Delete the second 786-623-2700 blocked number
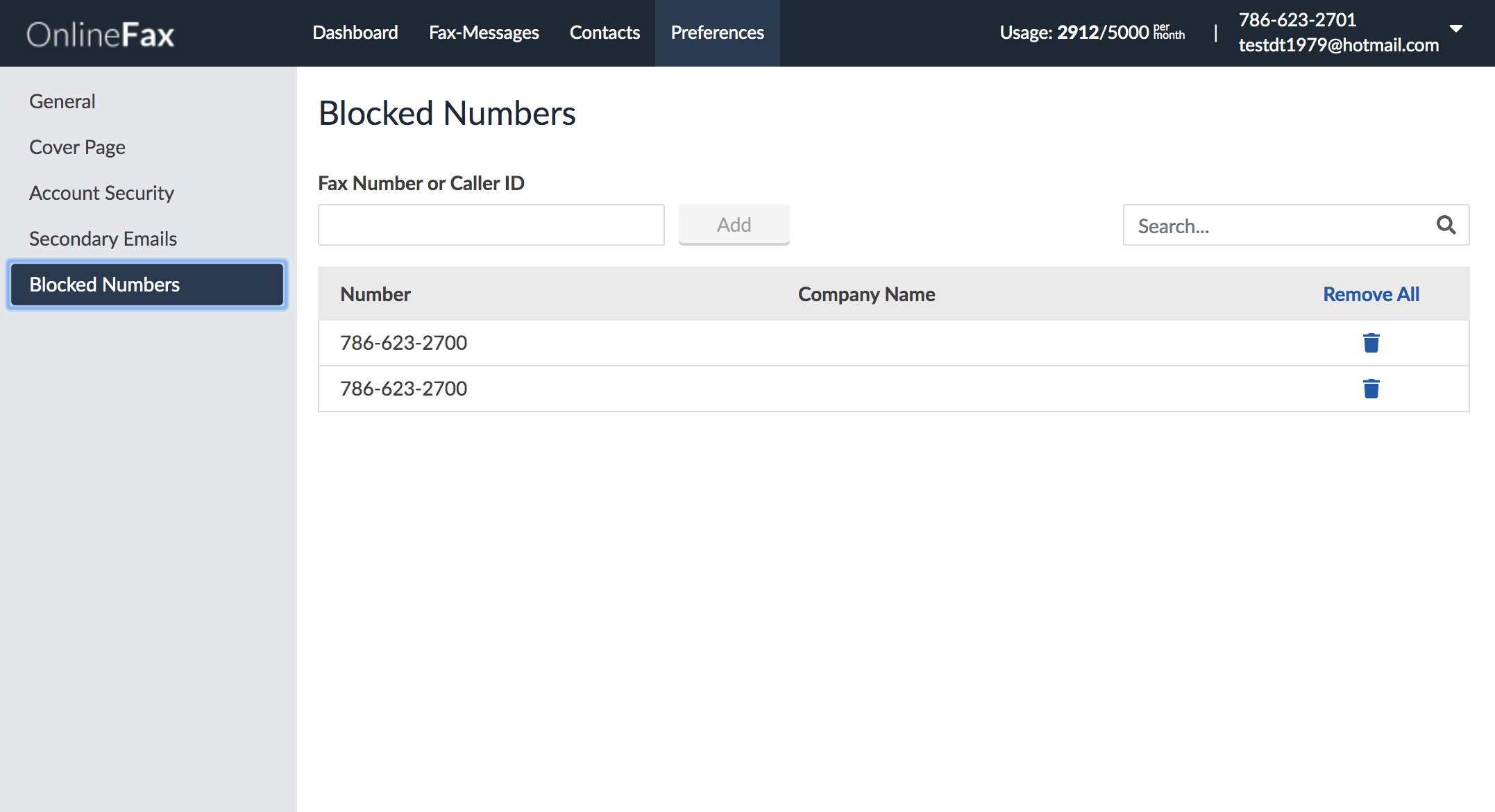 point(1371,389)
